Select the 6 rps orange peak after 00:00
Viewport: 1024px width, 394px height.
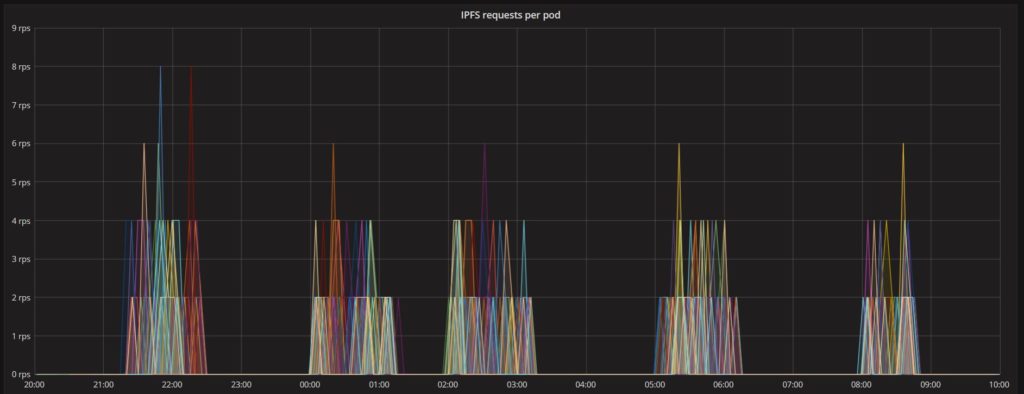(x=333, y=144)
